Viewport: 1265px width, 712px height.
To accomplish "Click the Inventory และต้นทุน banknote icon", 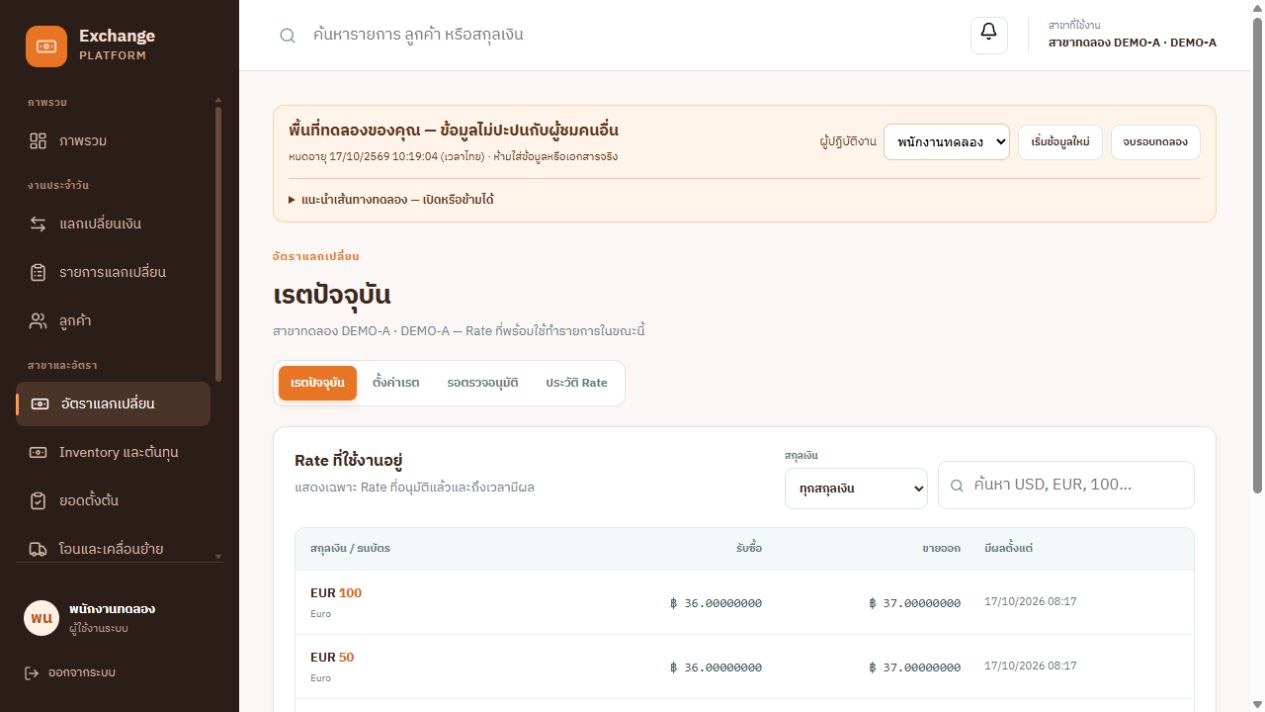I will point(38,452).
